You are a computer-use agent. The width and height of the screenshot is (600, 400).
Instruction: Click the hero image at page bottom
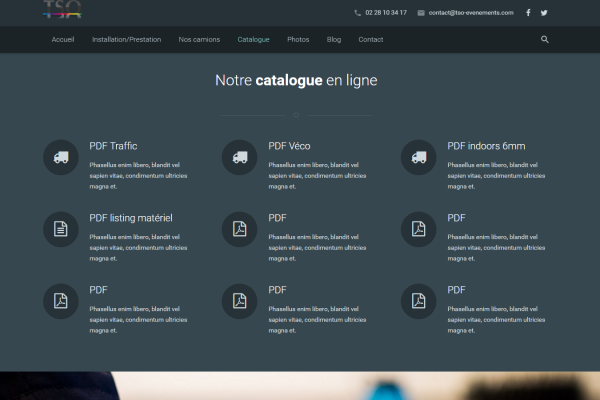tap(300, 386)
